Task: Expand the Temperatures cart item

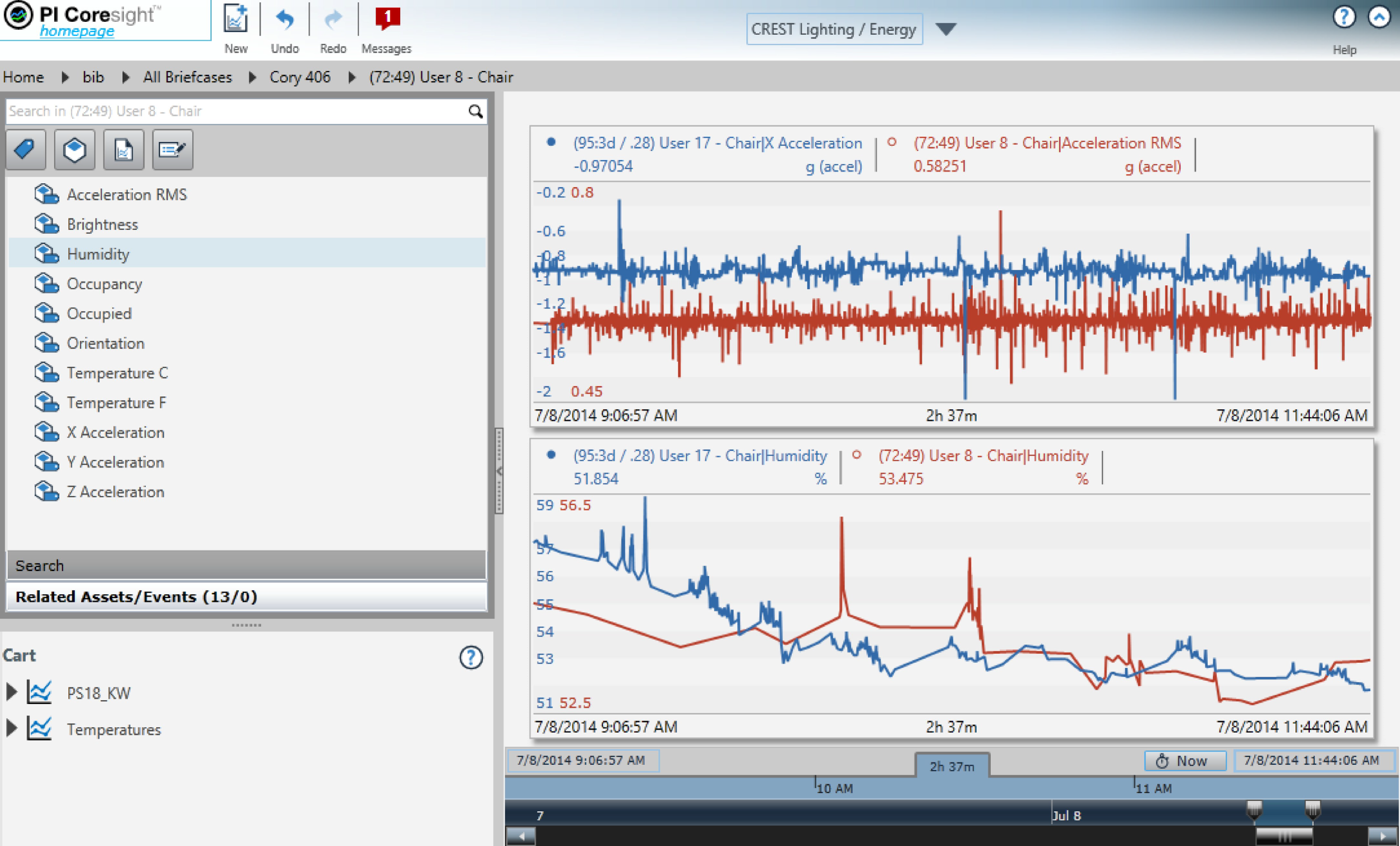Action: point(11,728)
